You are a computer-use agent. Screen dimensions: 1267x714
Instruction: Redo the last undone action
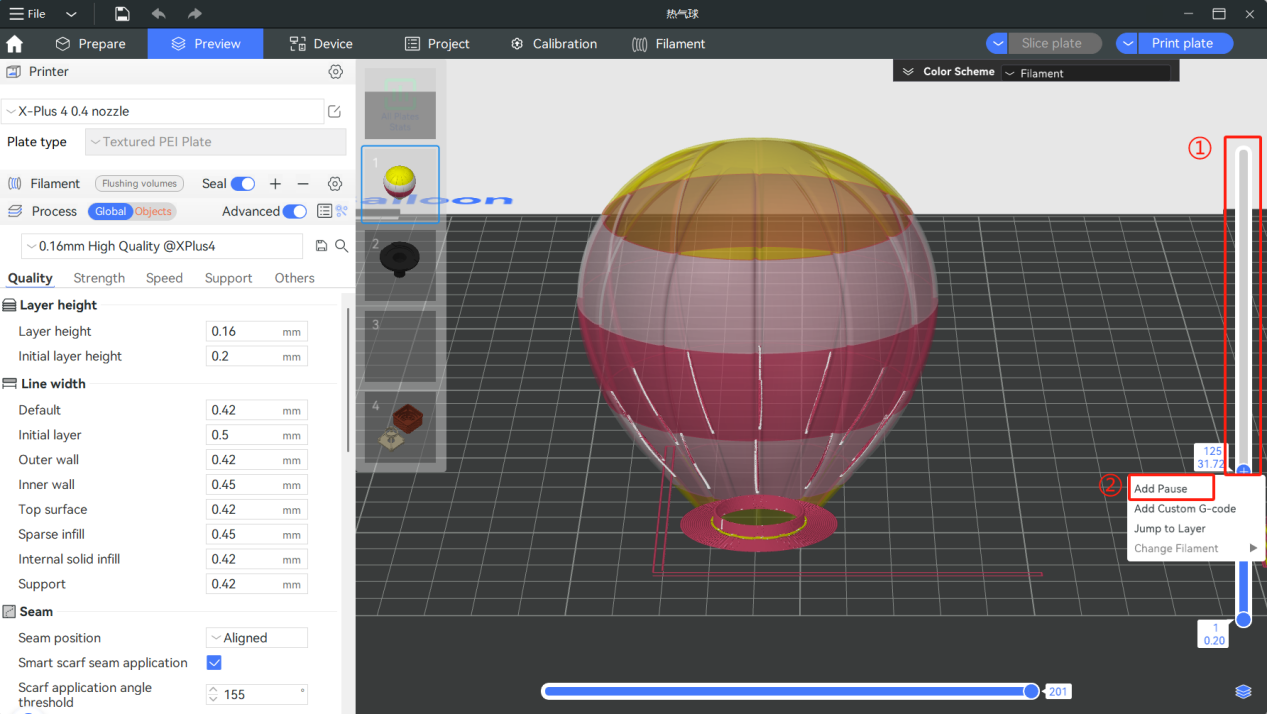[x=194, y=14]
